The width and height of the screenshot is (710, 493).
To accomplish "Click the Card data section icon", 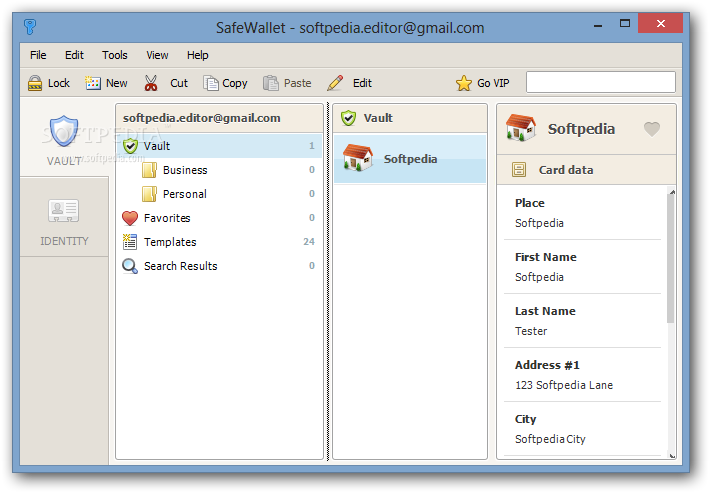I will pyautogui.click(x=519, y=170).
